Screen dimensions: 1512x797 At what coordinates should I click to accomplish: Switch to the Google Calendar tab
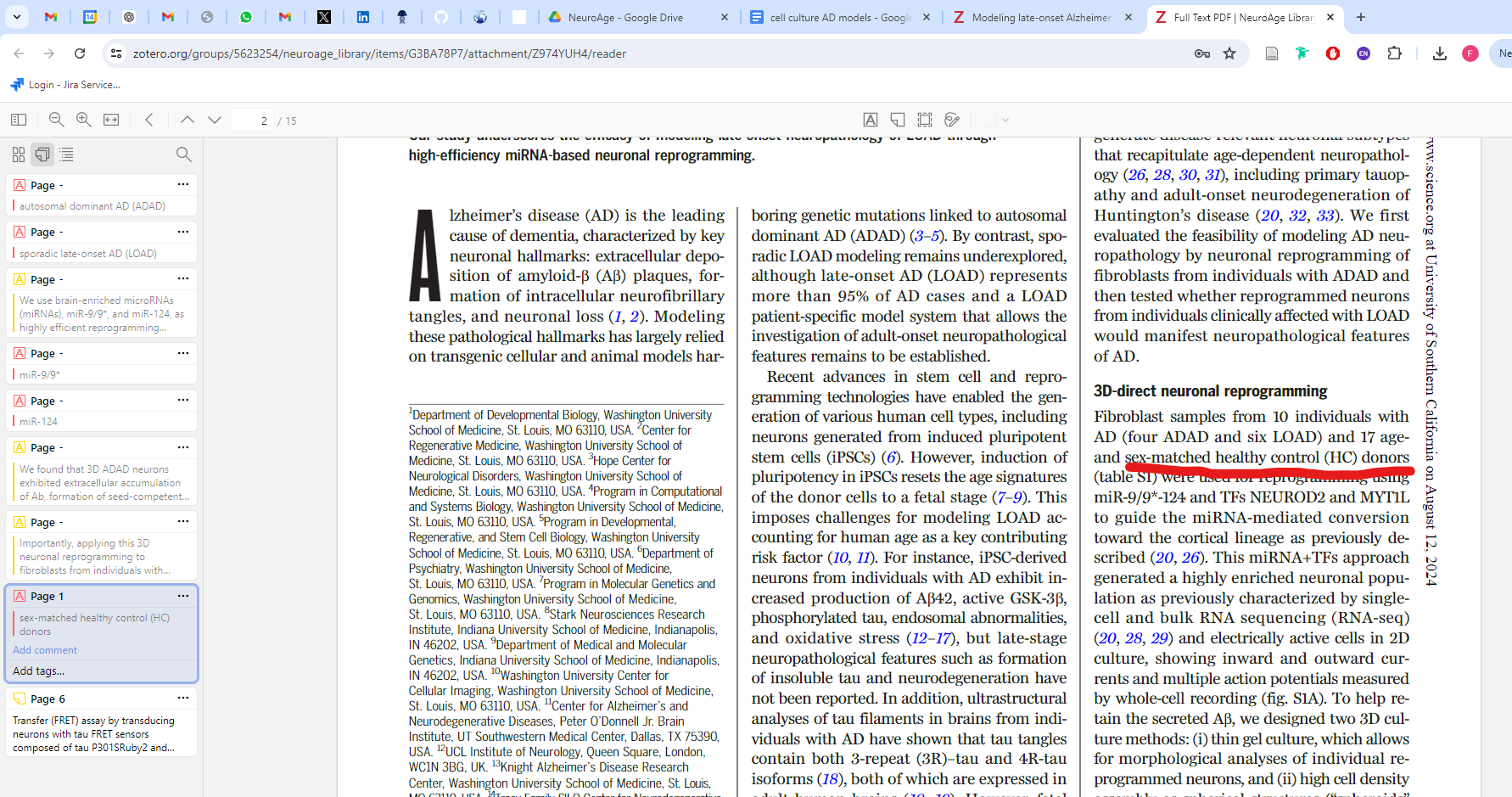coord(90,17)
